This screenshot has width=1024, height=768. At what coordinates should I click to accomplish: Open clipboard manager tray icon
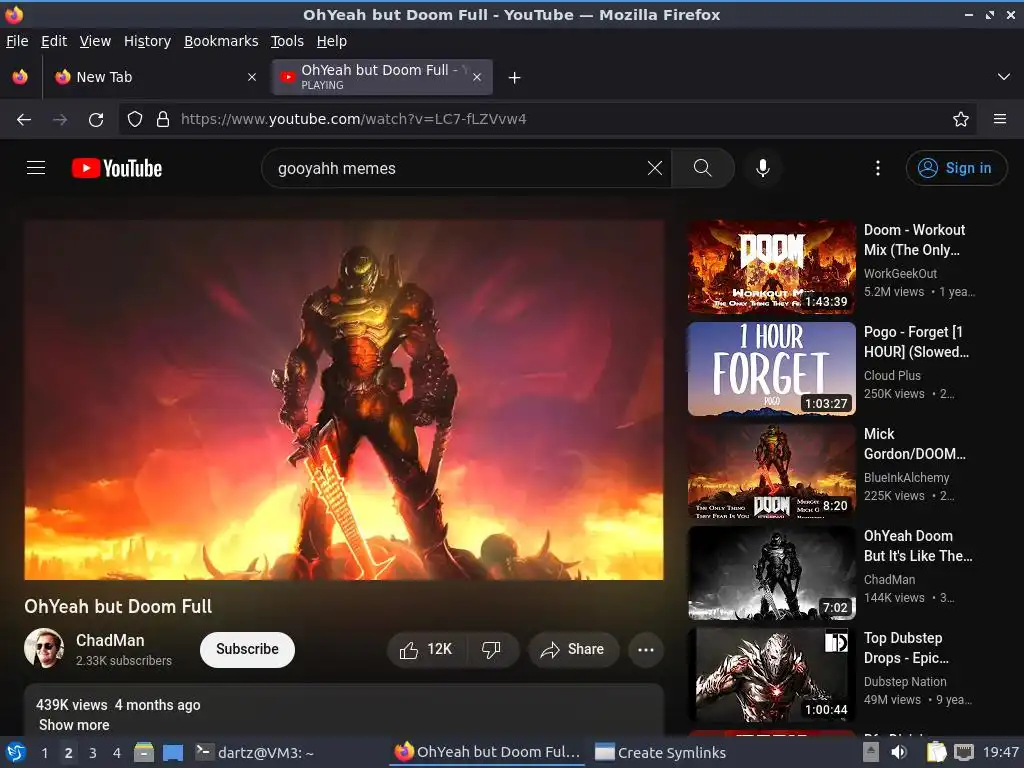click(x=936, y=752)
